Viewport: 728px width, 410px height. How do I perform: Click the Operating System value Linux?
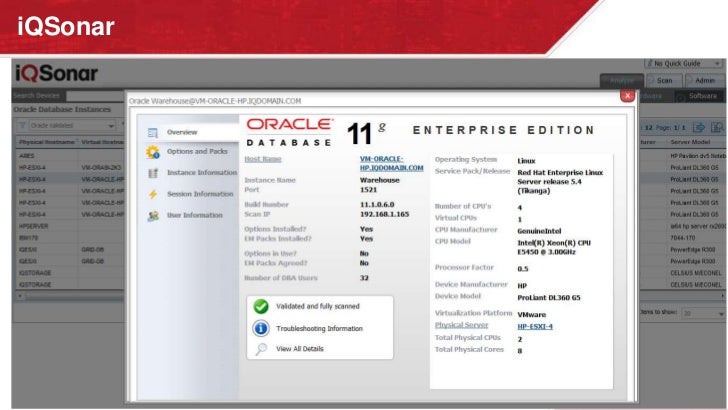click(526, 161)
